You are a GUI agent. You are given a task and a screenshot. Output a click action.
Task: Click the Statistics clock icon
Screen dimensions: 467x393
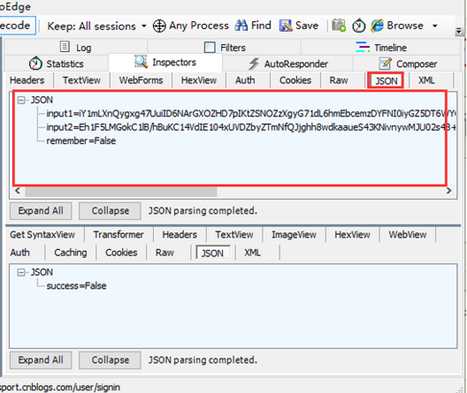(35, 63)
